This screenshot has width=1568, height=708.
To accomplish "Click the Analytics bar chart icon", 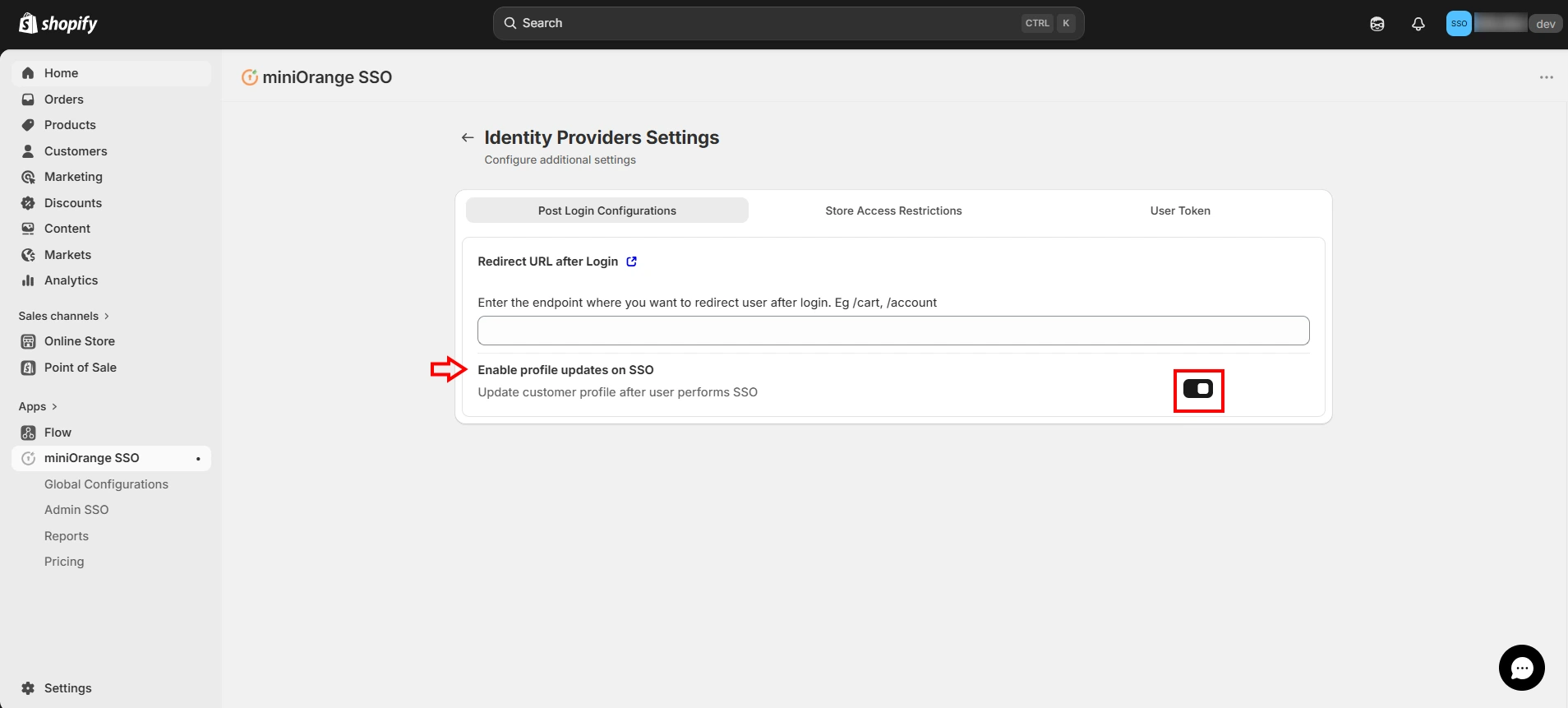I will point(28,280).
